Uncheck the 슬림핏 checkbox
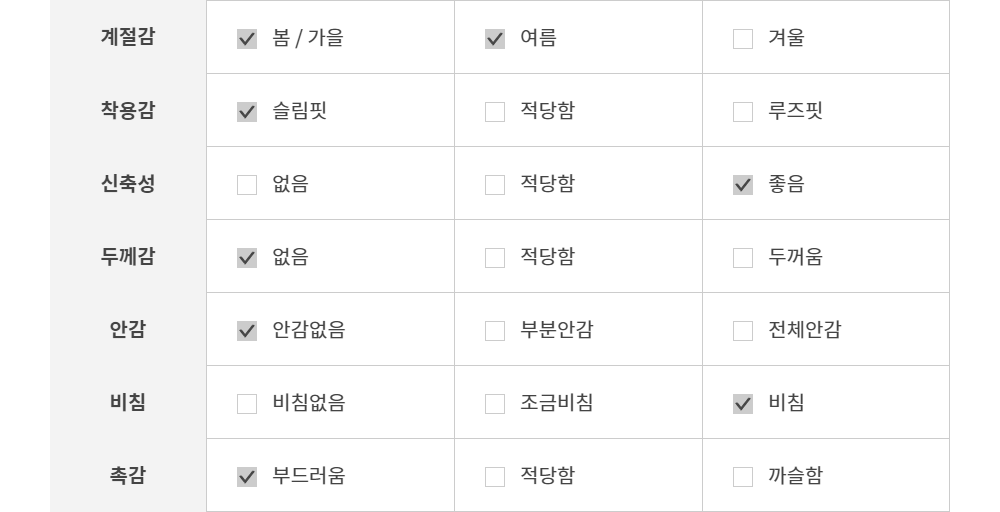The height and width of the screenshot is (512, 1000). click(247, 113)
